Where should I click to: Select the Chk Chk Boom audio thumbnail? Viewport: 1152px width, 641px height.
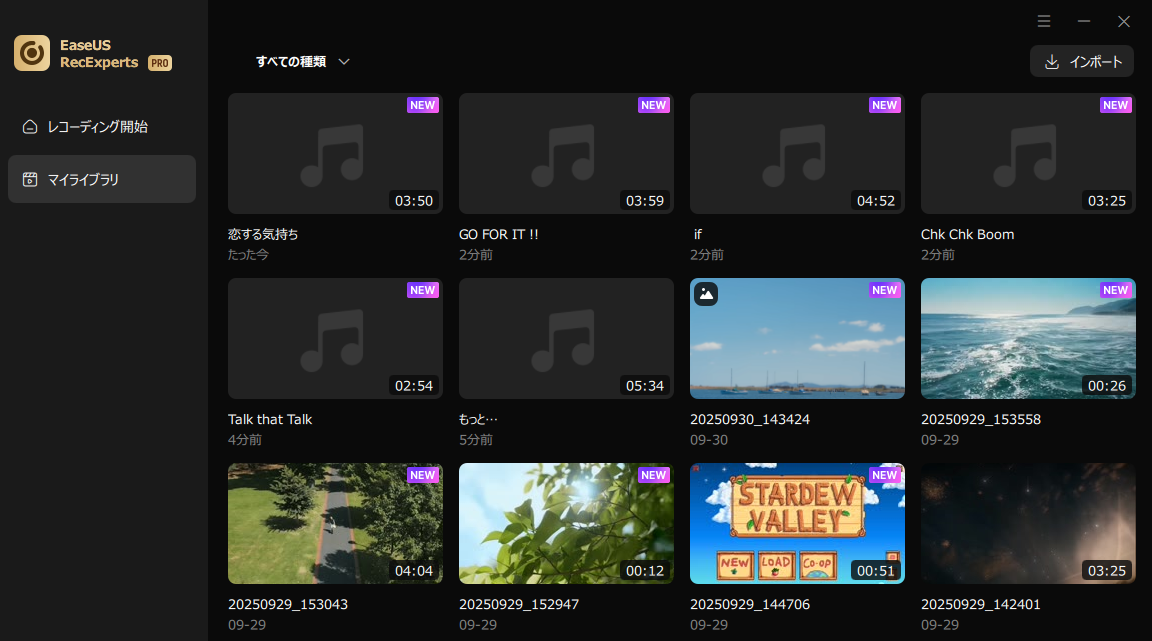coord(1028,153)
